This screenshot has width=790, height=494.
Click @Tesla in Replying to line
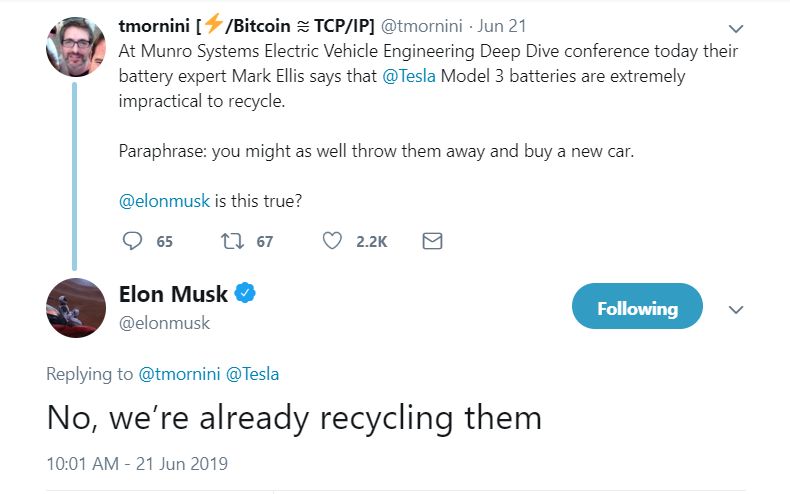(x=253, y=374)
